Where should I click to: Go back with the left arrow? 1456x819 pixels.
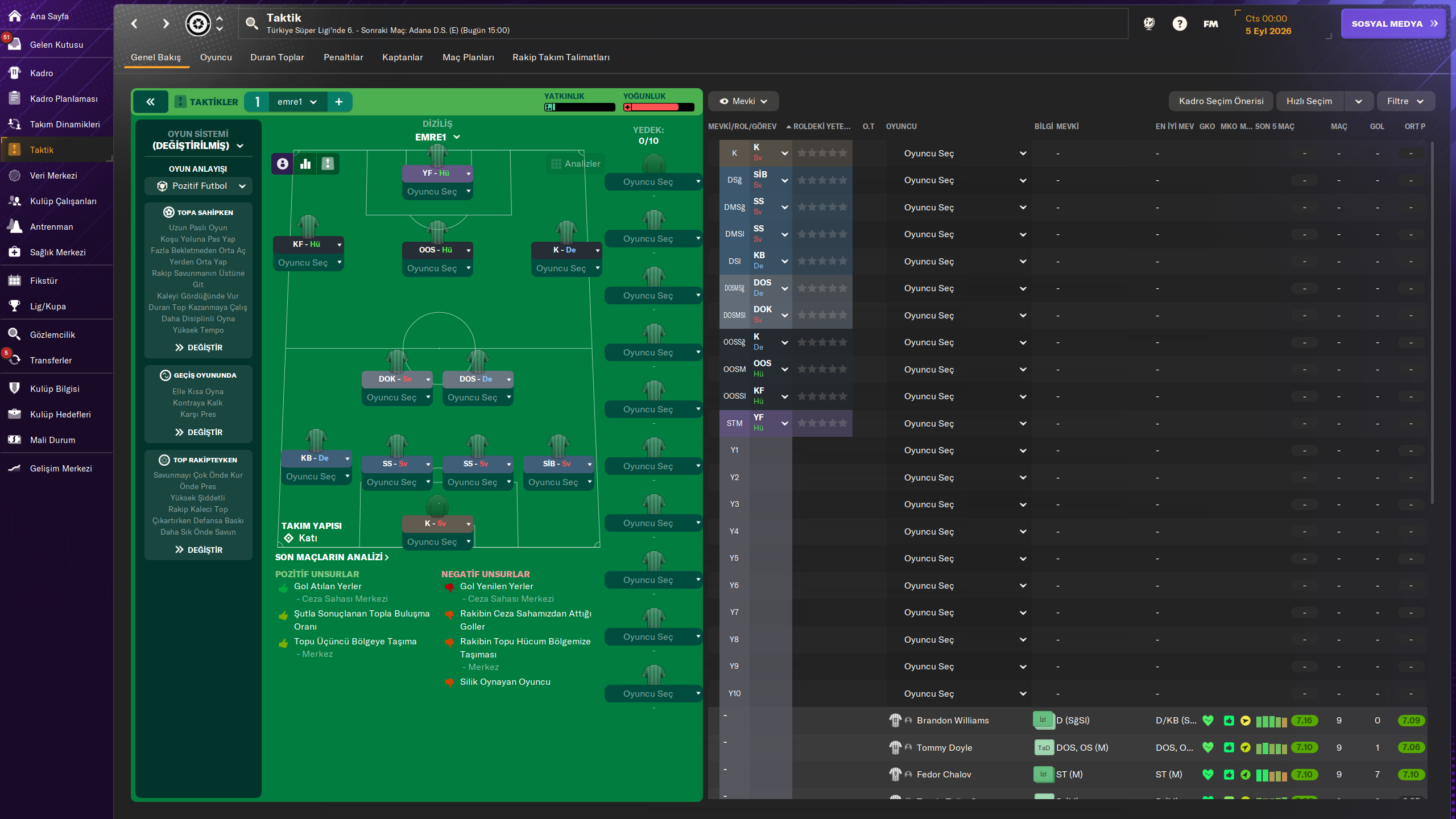[134, 24]
